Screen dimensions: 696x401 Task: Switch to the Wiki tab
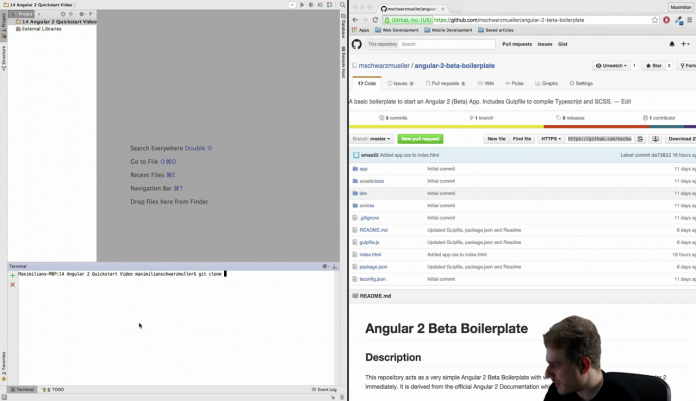point(486,83)
